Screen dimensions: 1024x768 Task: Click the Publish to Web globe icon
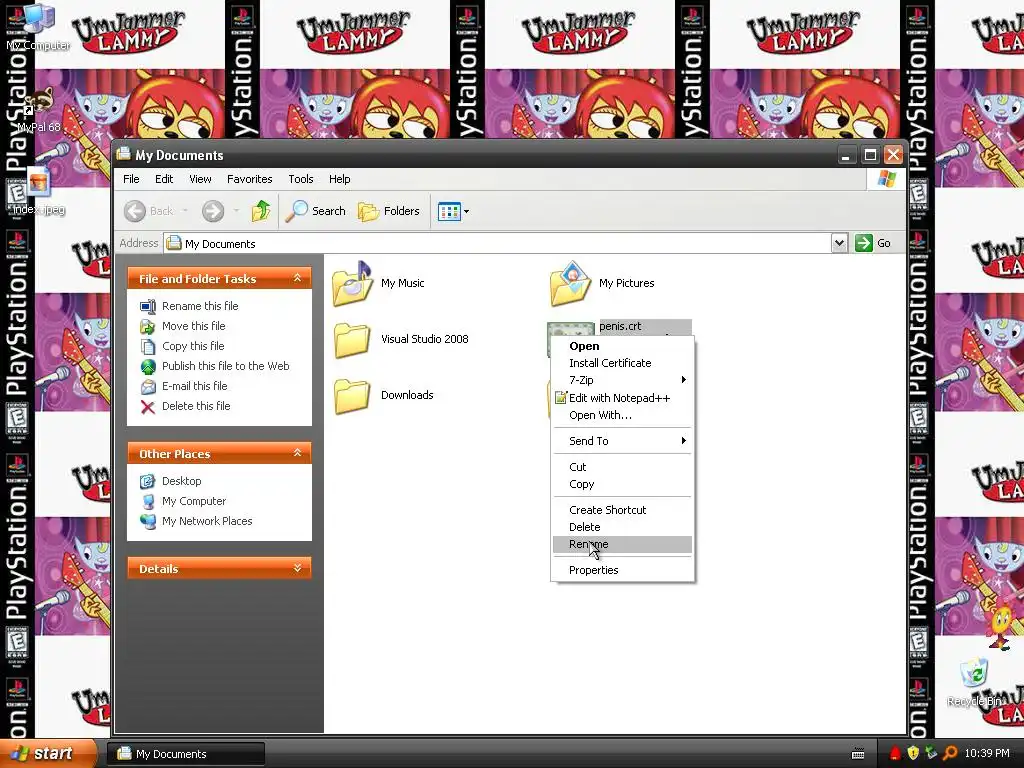tap(148, 366)
